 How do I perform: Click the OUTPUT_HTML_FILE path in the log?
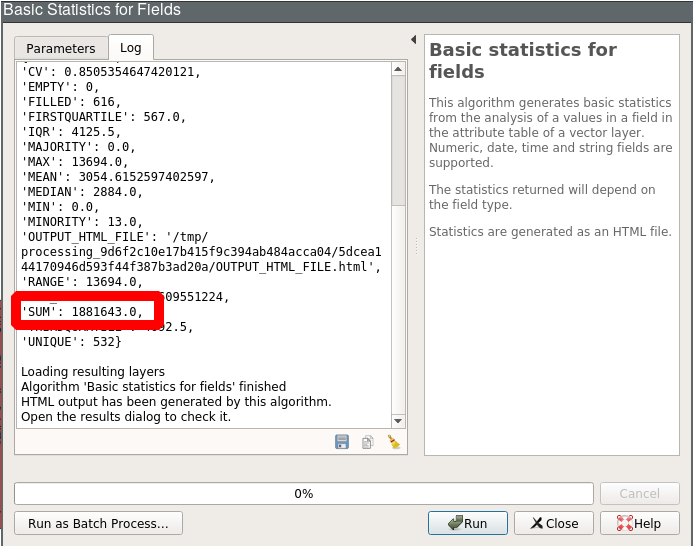point(200,251)
